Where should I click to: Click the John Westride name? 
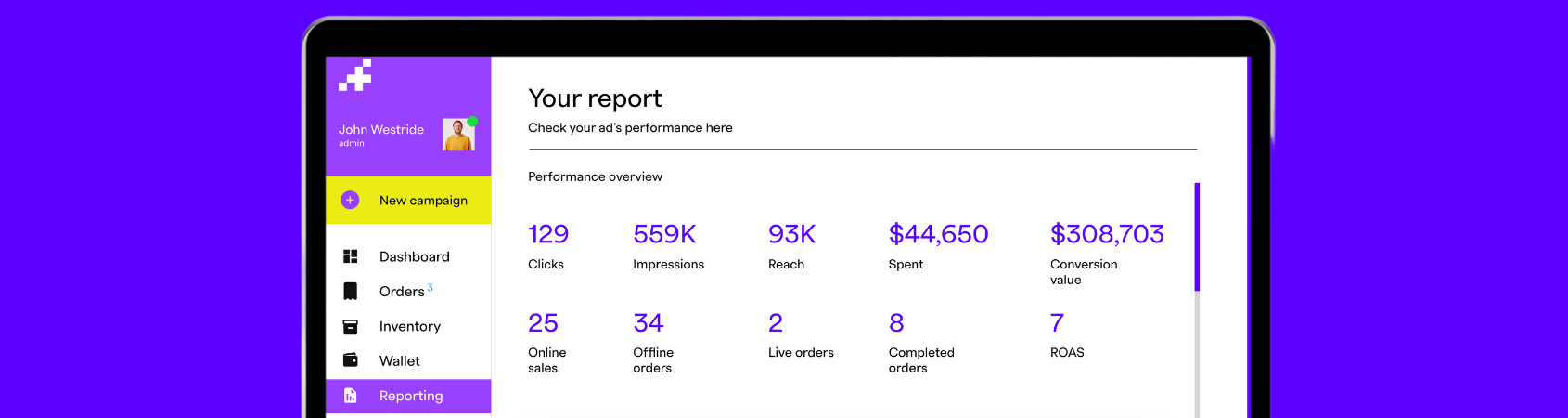(380, 129)
